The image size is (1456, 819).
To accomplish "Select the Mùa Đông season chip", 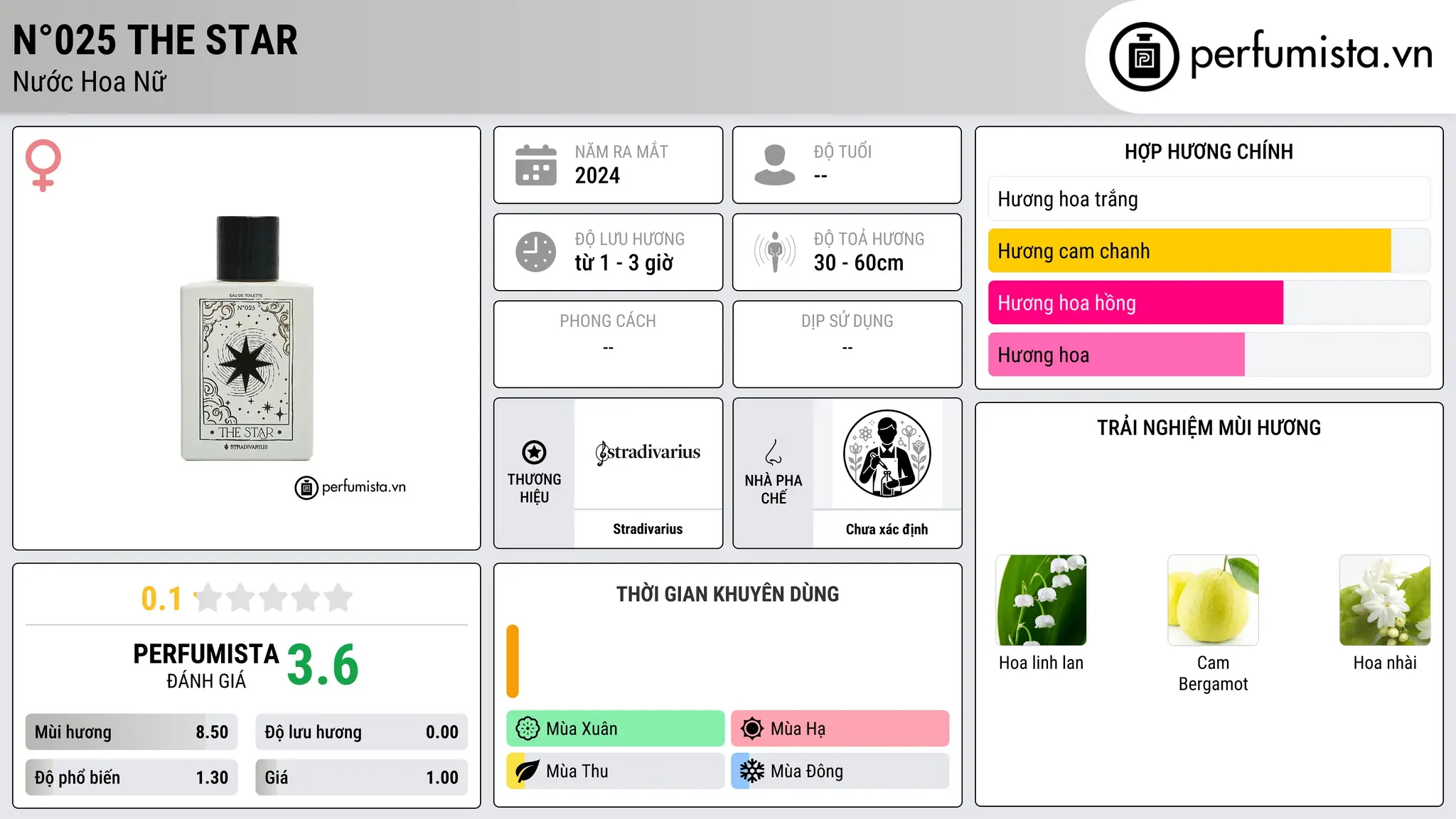I will (840, 771).
